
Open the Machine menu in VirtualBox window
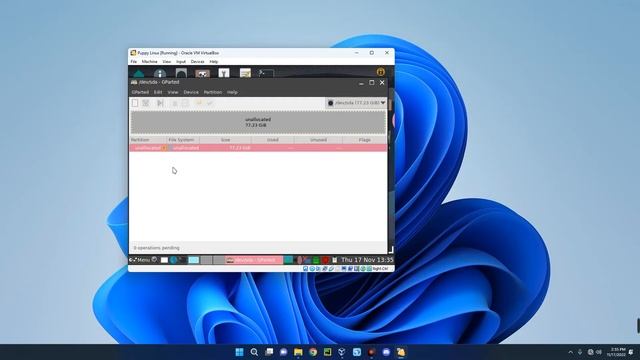[x=149, y=62]
